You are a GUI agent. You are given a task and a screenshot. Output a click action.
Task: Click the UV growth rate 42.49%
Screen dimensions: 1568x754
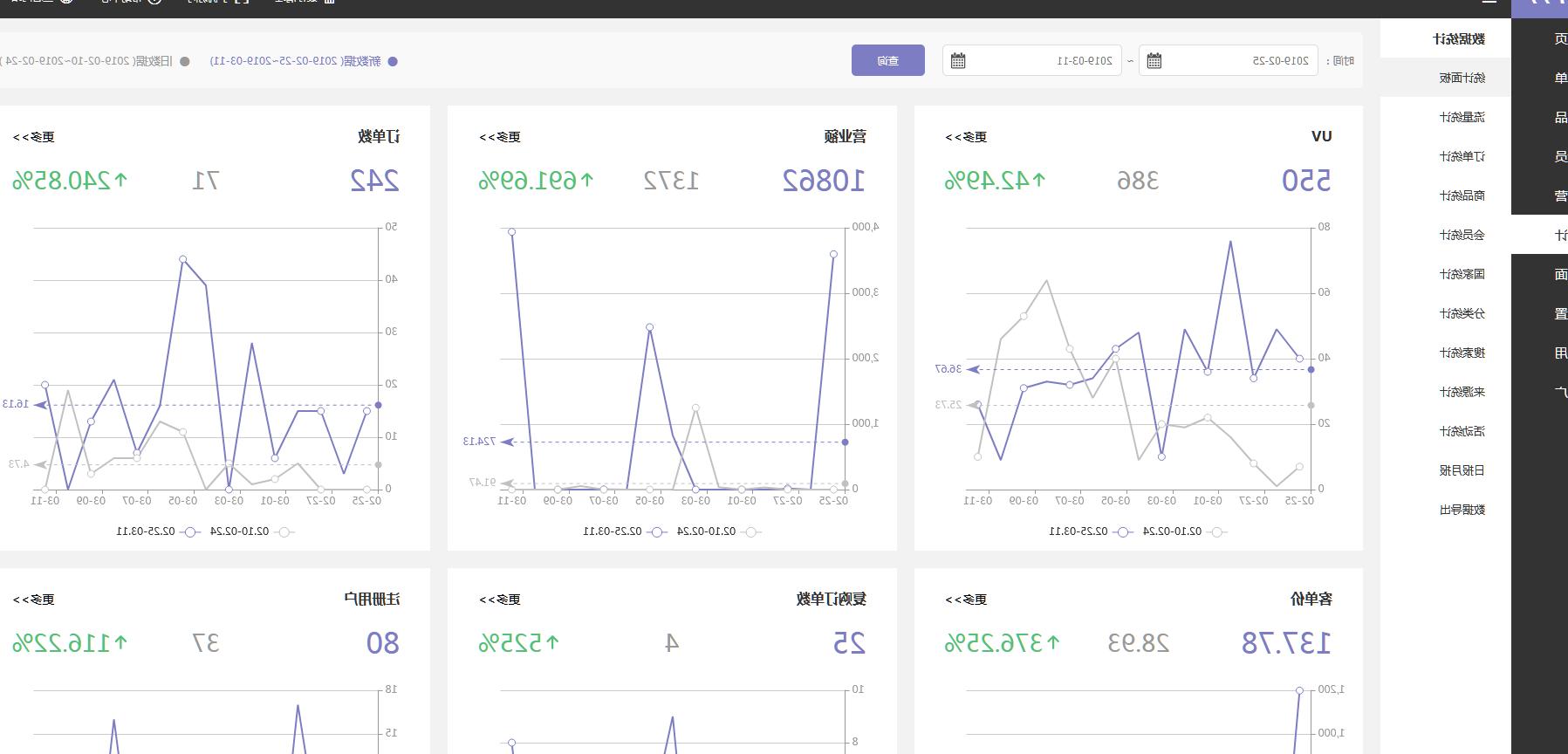pyautogui.click(x=996, y=181)
